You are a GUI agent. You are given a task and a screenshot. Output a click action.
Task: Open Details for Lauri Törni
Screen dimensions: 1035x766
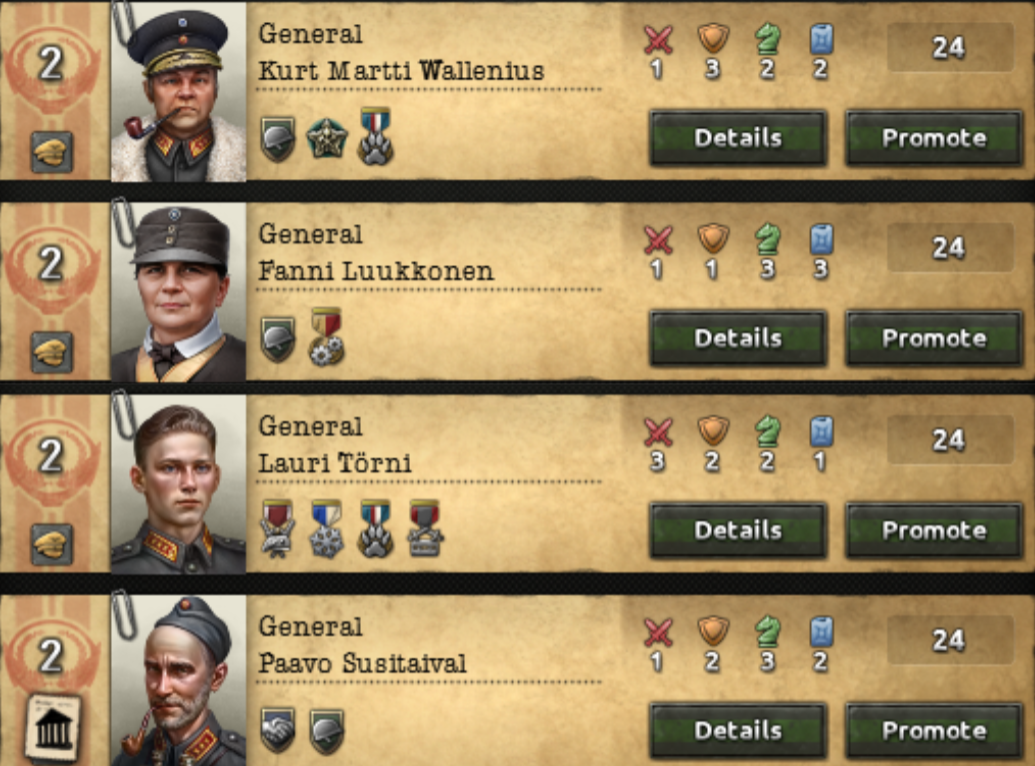738,530
